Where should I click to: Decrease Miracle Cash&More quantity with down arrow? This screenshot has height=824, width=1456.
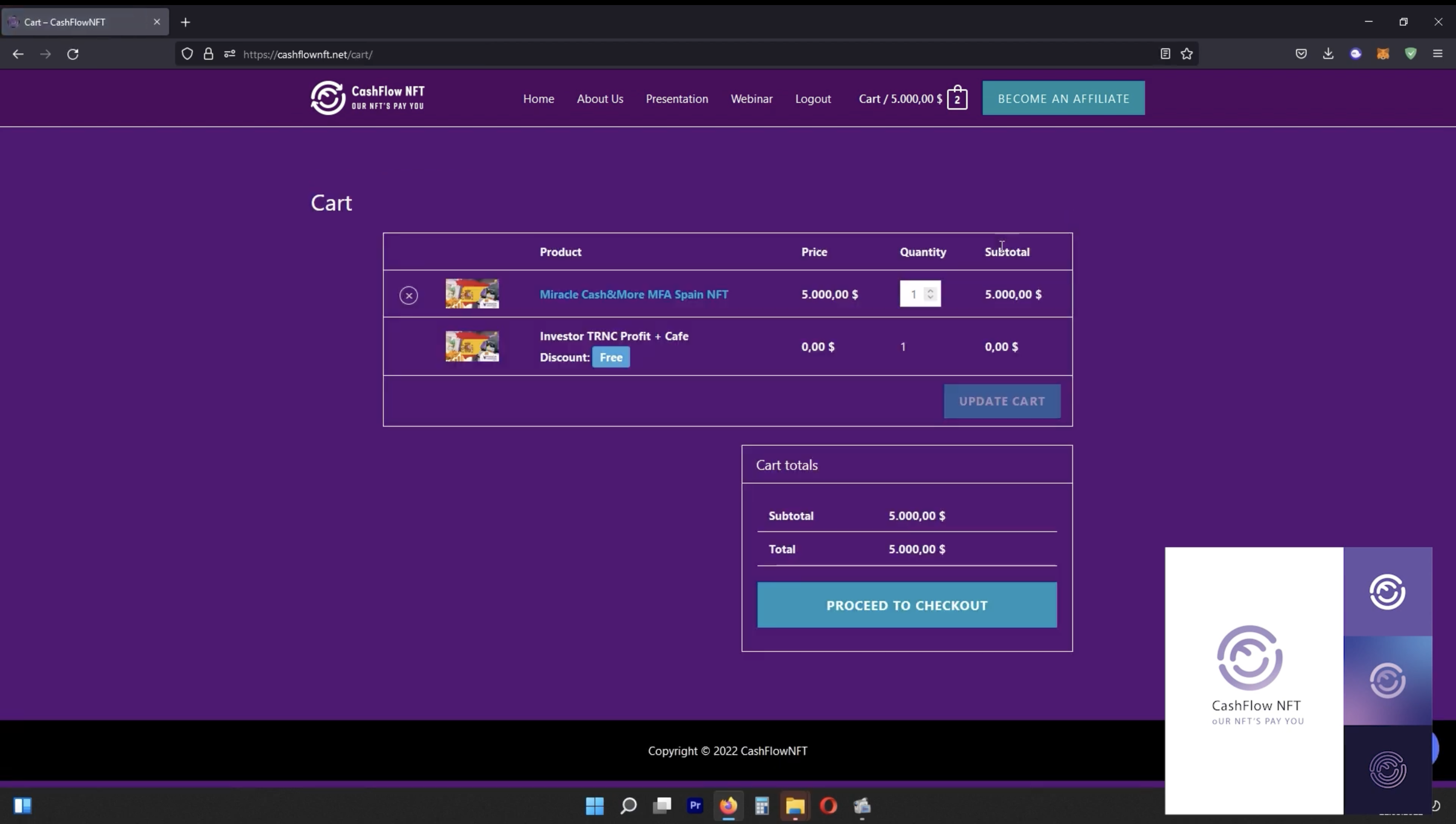pyautogui.click(x=930, y=298)
